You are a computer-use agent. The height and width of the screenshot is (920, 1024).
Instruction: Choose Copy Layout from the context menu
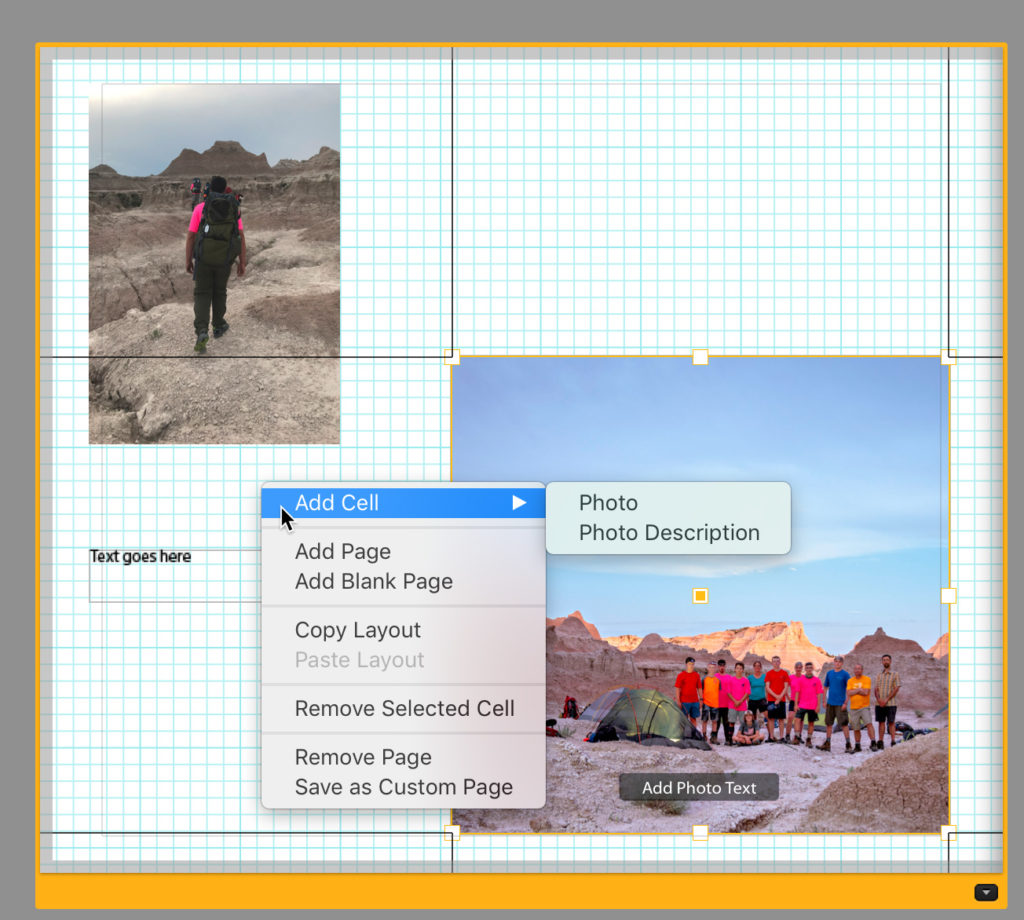(358, 631)
